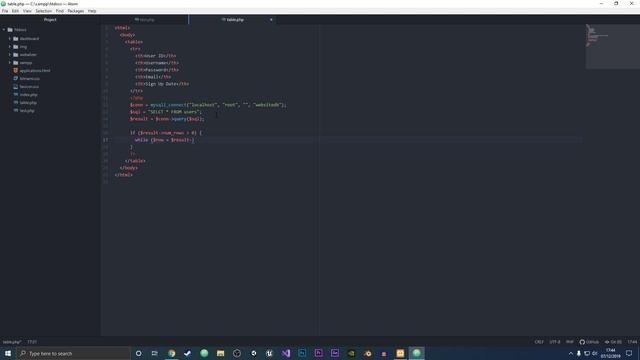Select the img folder in tree

click(x=23, y=47)
